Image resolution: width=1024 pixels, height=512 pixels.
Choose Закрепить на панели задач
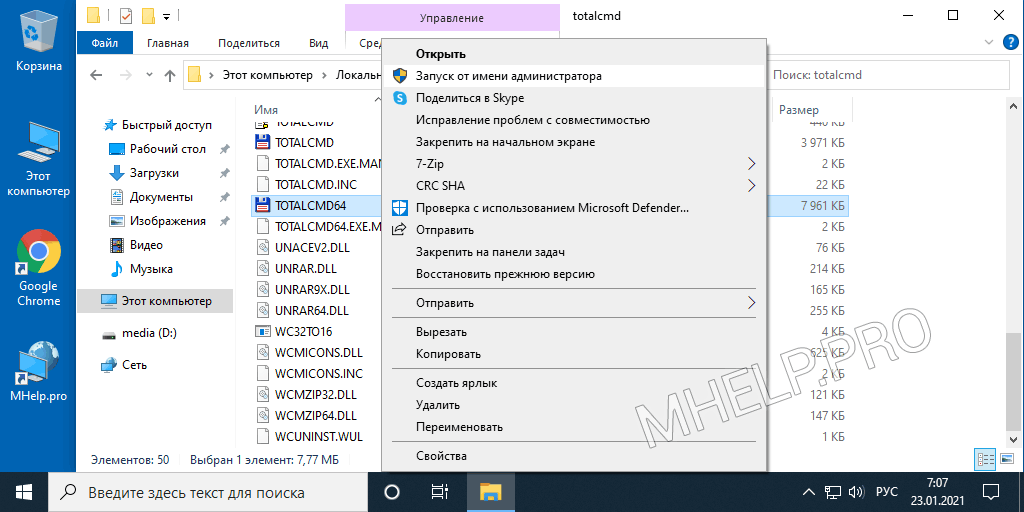573,252
